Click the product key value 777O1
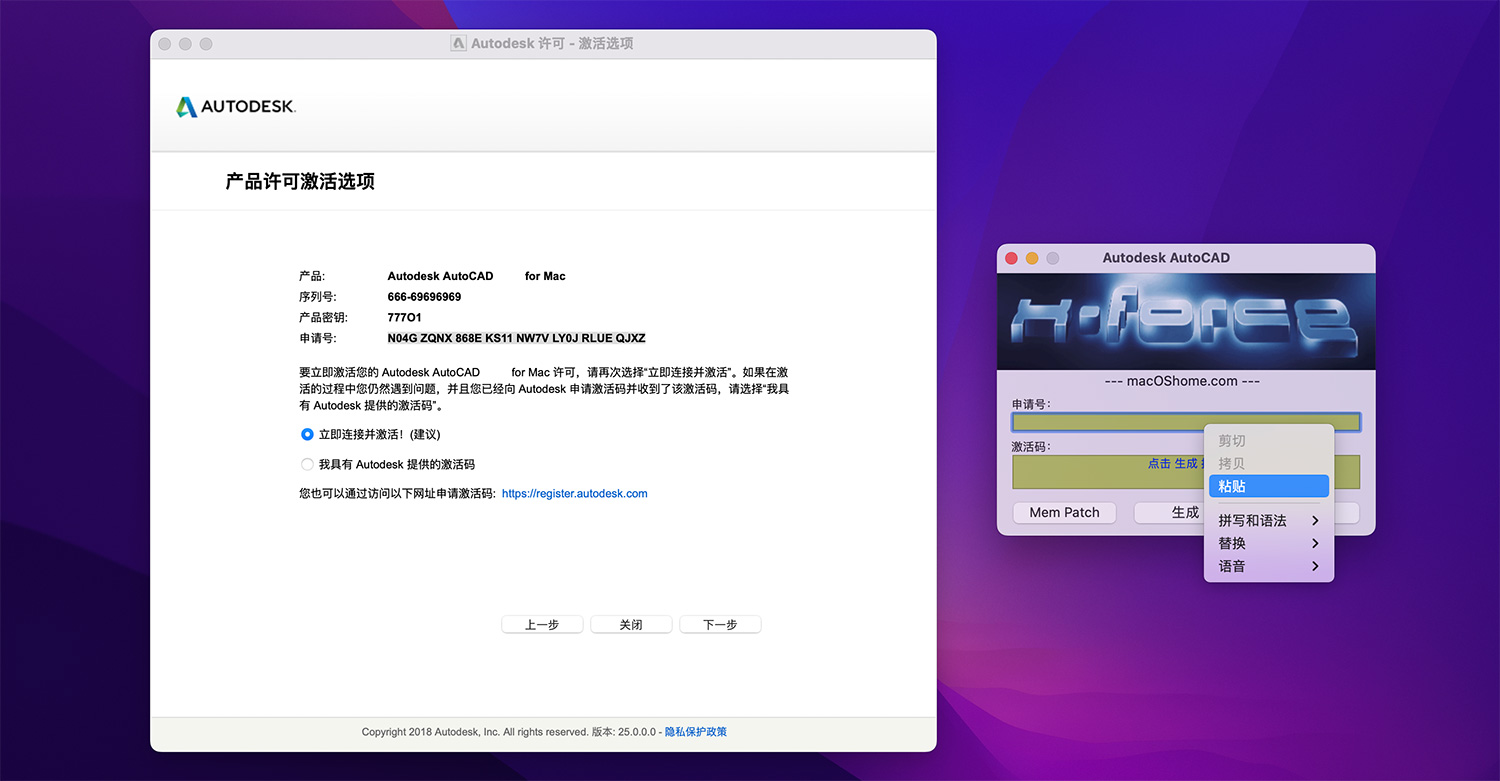Image resolution: width=1500 pixels, height=781 pixels. coord(405,318)
